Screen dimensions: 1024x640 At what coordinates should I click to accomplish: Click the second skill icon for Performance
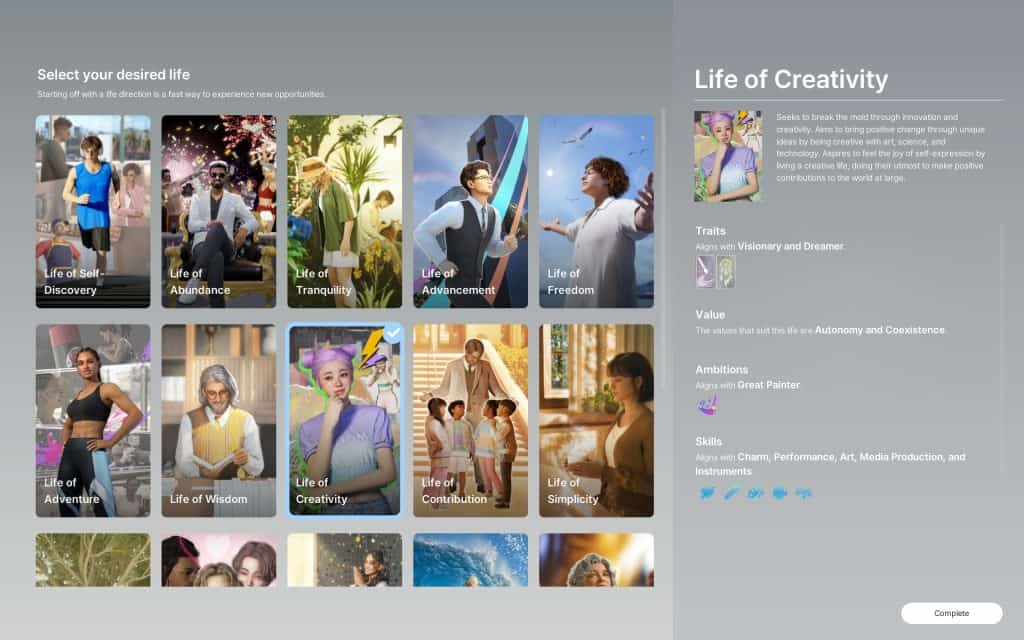pos(731,493)
